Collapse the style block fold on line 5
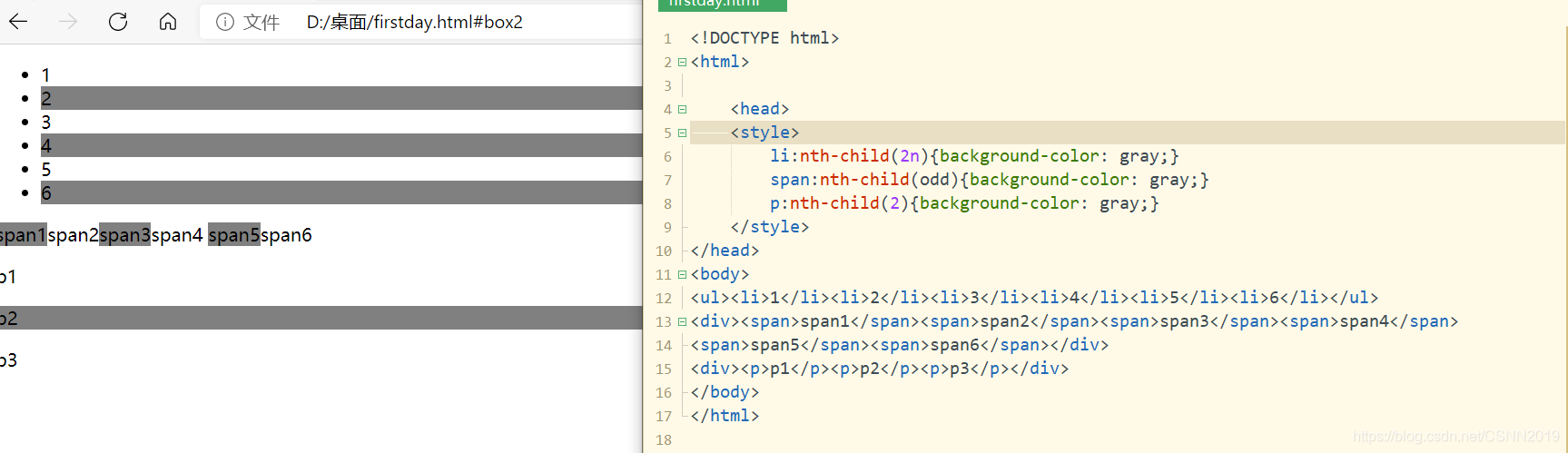 coord(682,133)
